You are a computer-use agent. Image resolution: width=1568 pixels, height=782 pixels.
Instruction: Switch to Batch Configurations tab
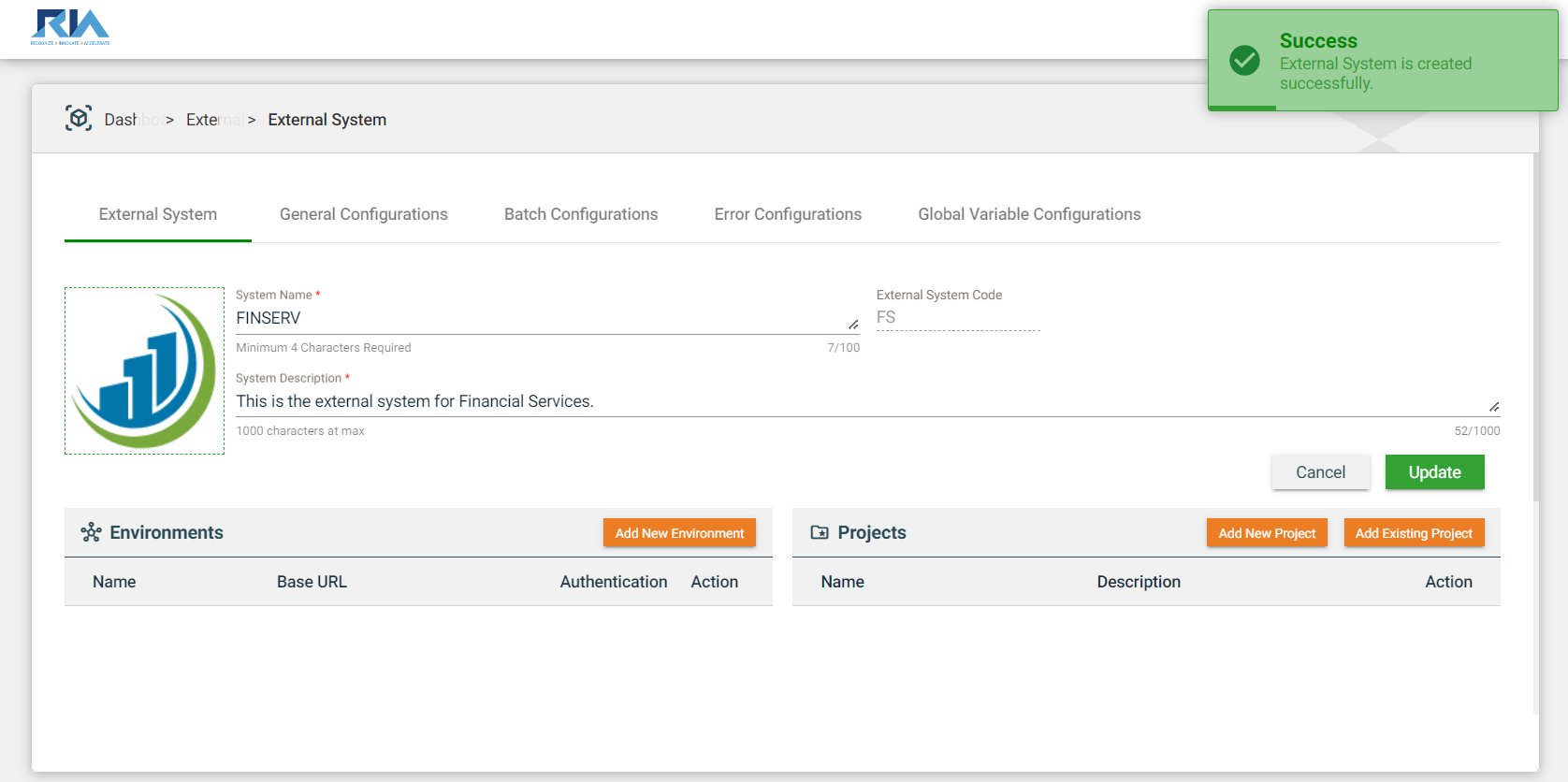[580, 214]
